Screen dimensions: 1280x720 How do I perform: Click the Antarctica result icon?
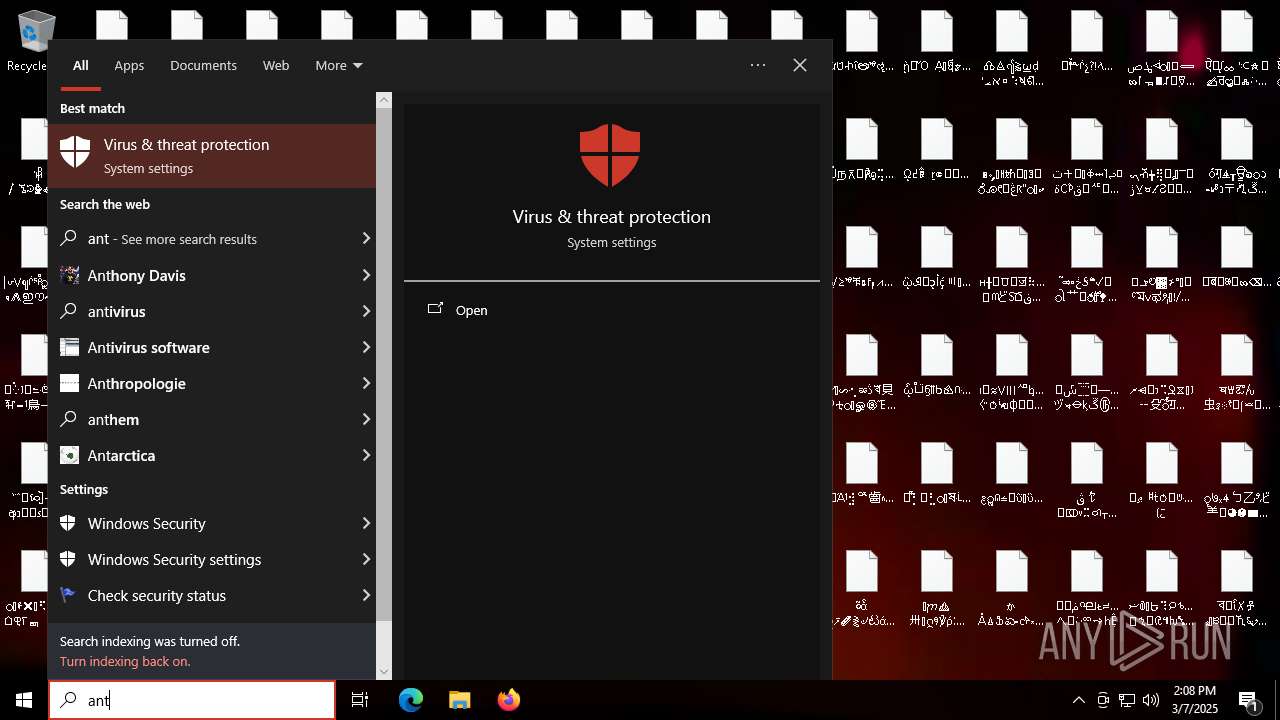click(69, 455)
